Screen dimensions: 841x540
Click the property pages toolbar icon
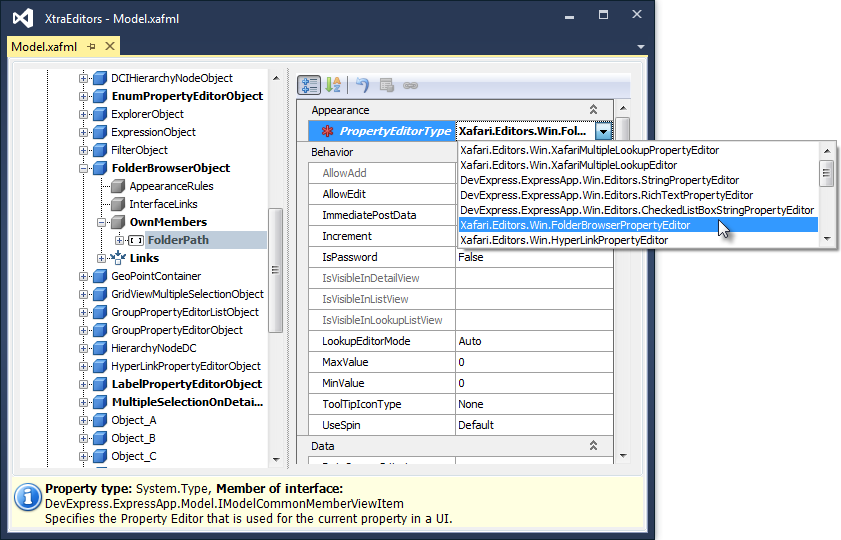point(386,85)
